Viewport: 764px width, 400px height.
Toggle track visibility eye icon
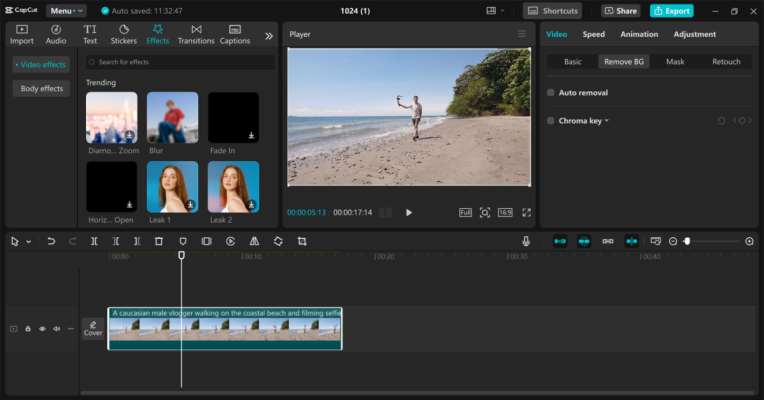coord(42,328)
